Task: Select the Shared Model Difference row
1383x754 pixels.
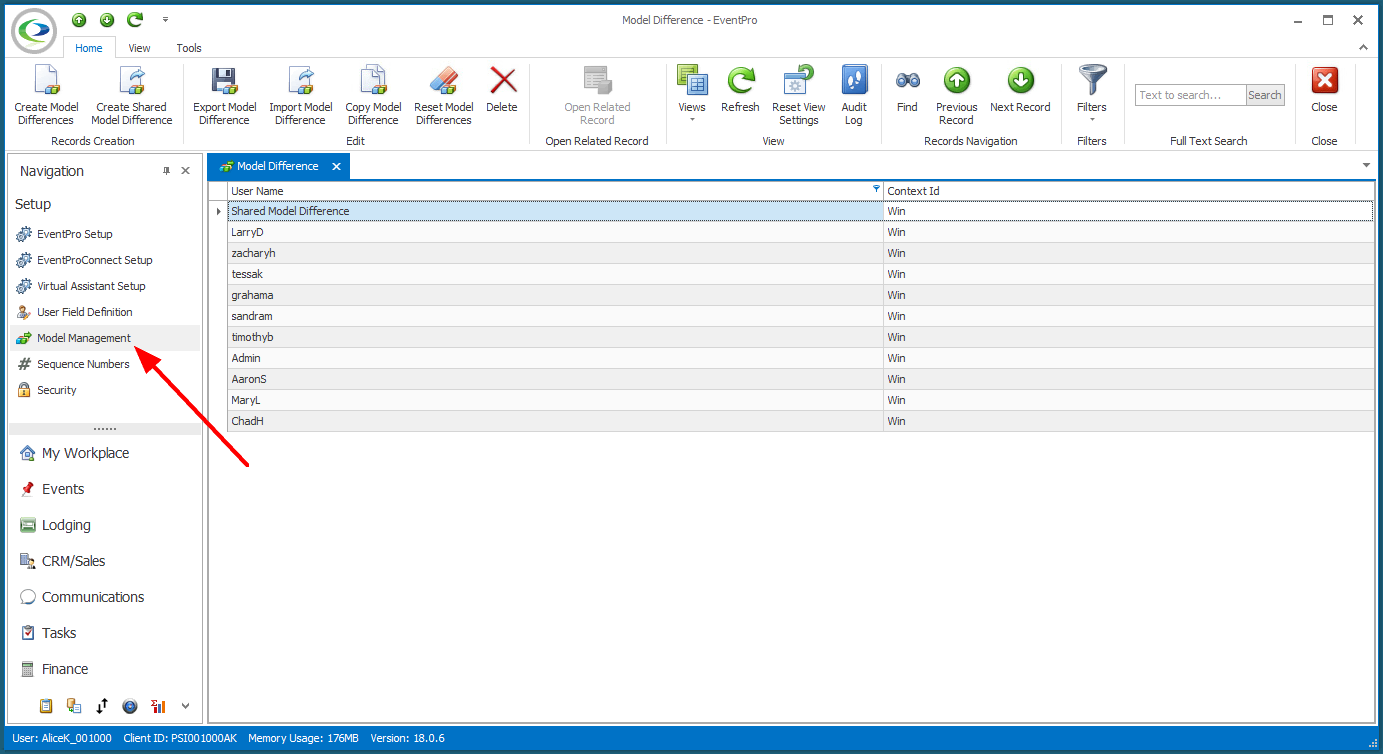Action: [x=800, y=211]
